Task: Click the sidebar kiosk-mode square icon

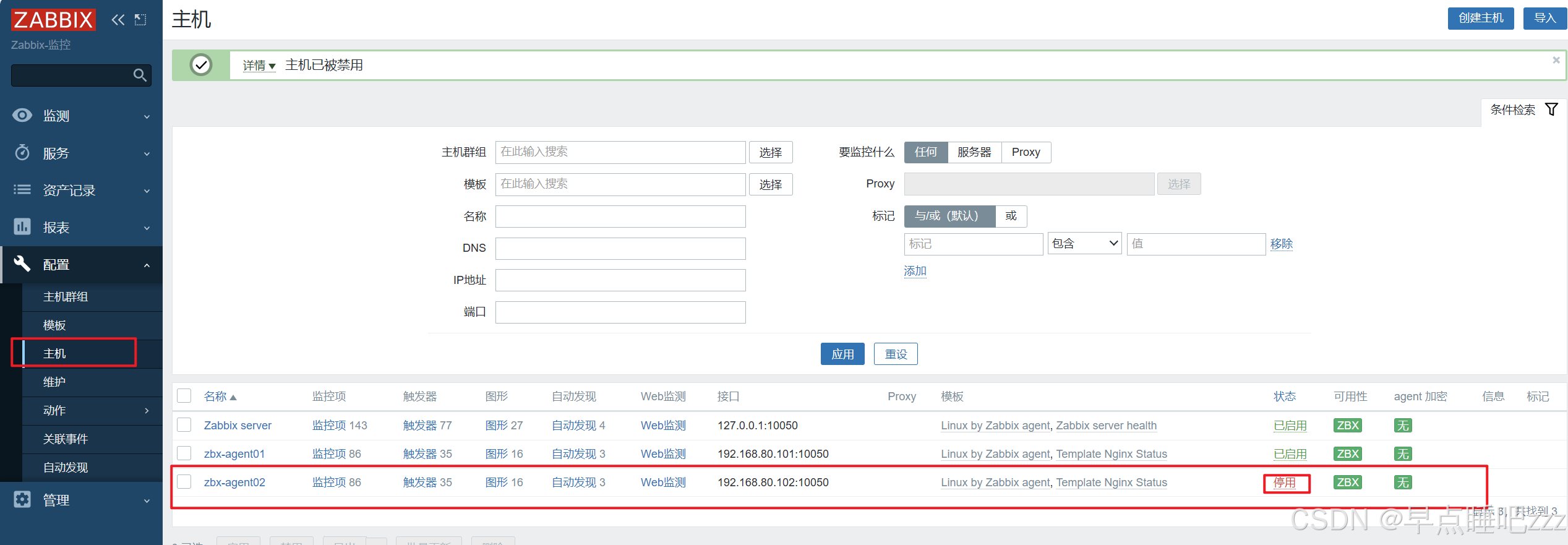Action: [140, 20]
